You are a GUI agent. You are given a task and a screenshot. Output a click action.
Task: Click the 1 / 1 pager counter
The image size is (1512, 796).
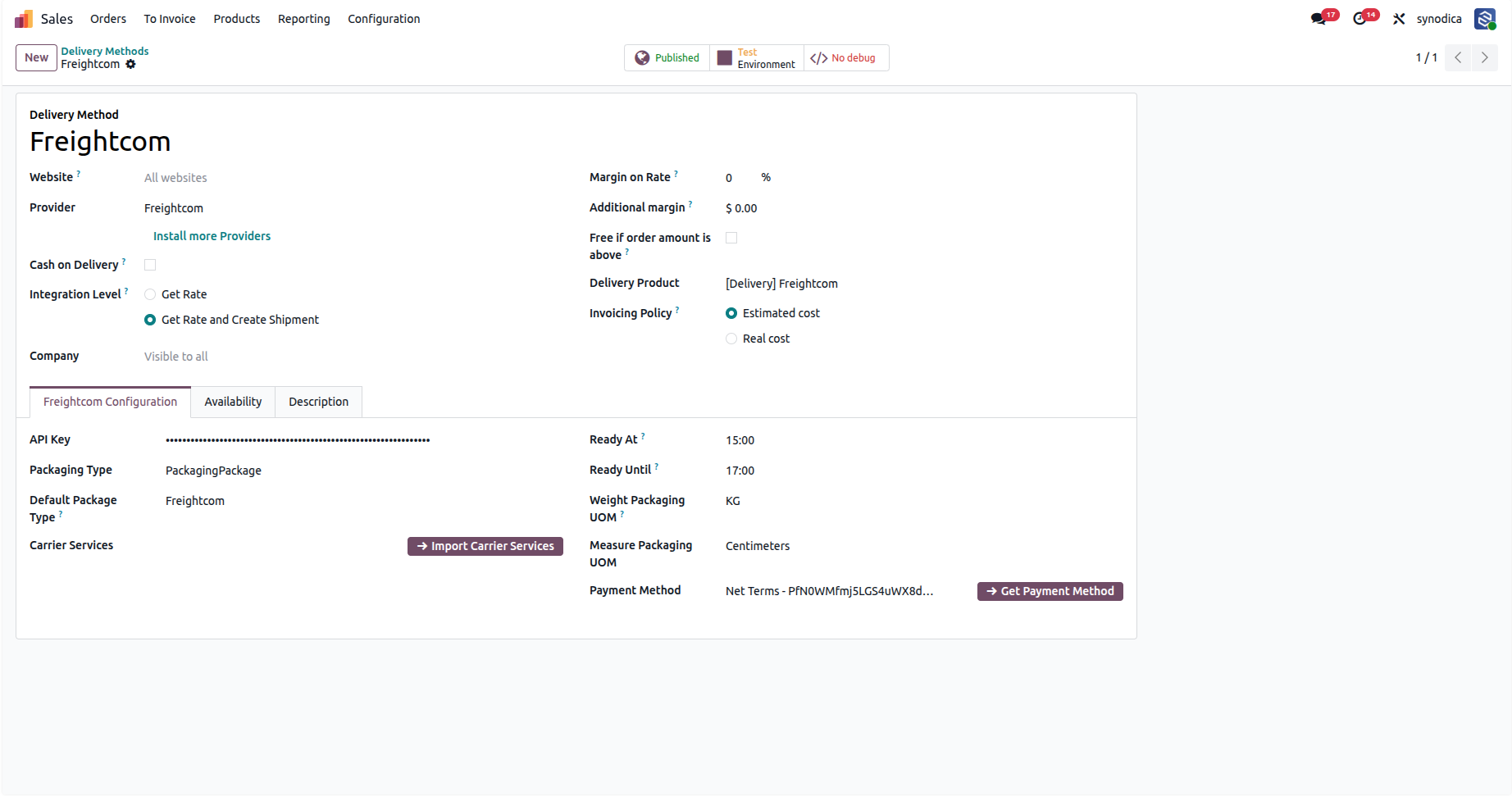pos(1426,57)
